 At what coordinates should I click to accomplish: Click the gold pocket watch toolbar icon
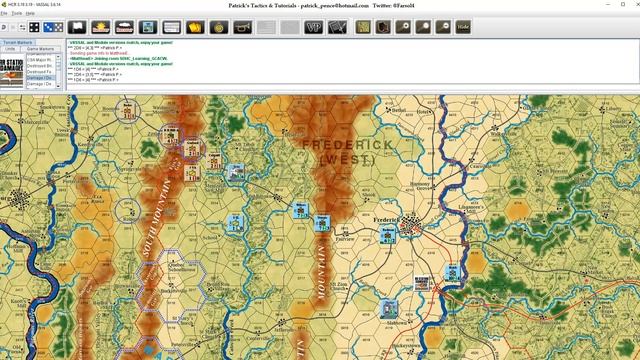click(219, 27)
